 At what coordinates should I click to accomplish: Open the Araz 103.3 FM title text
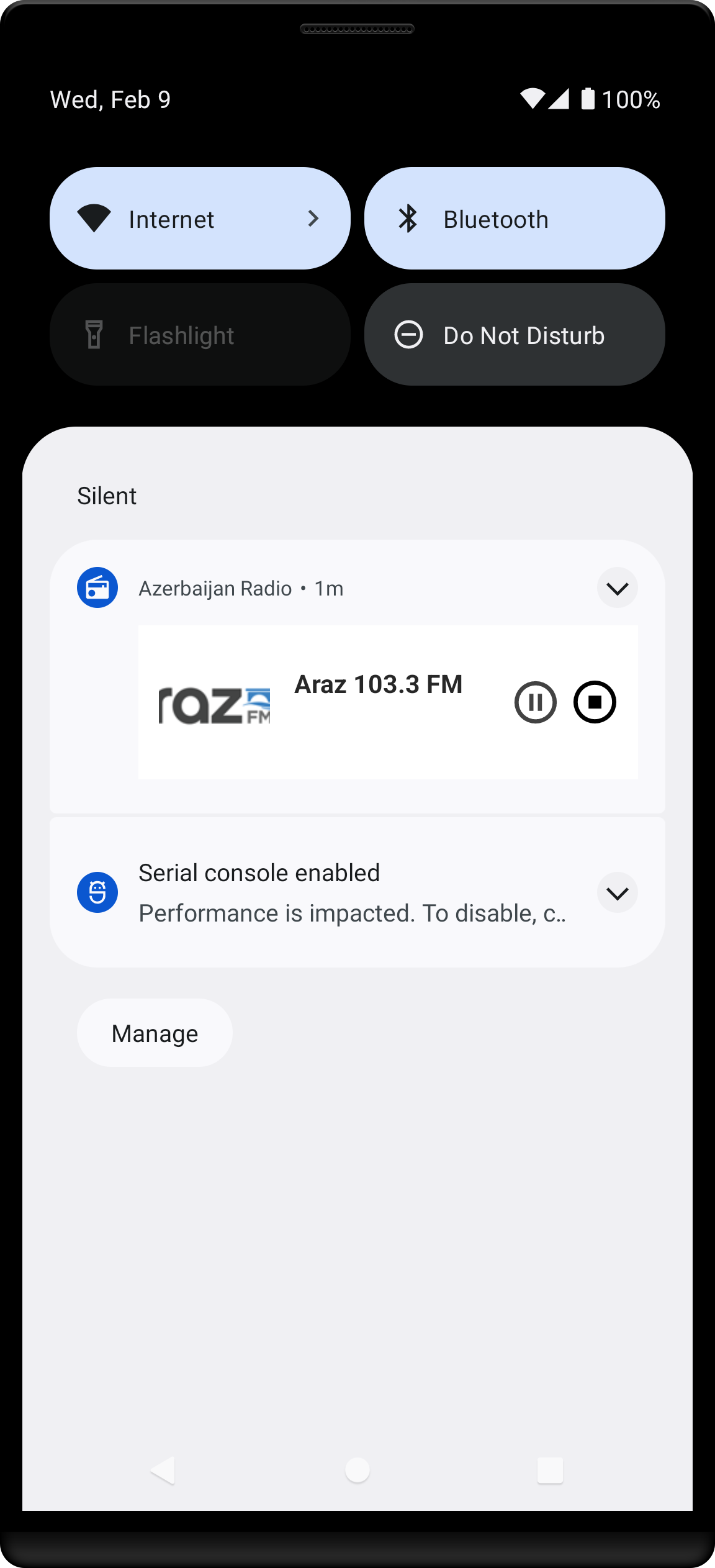point(378,684)
